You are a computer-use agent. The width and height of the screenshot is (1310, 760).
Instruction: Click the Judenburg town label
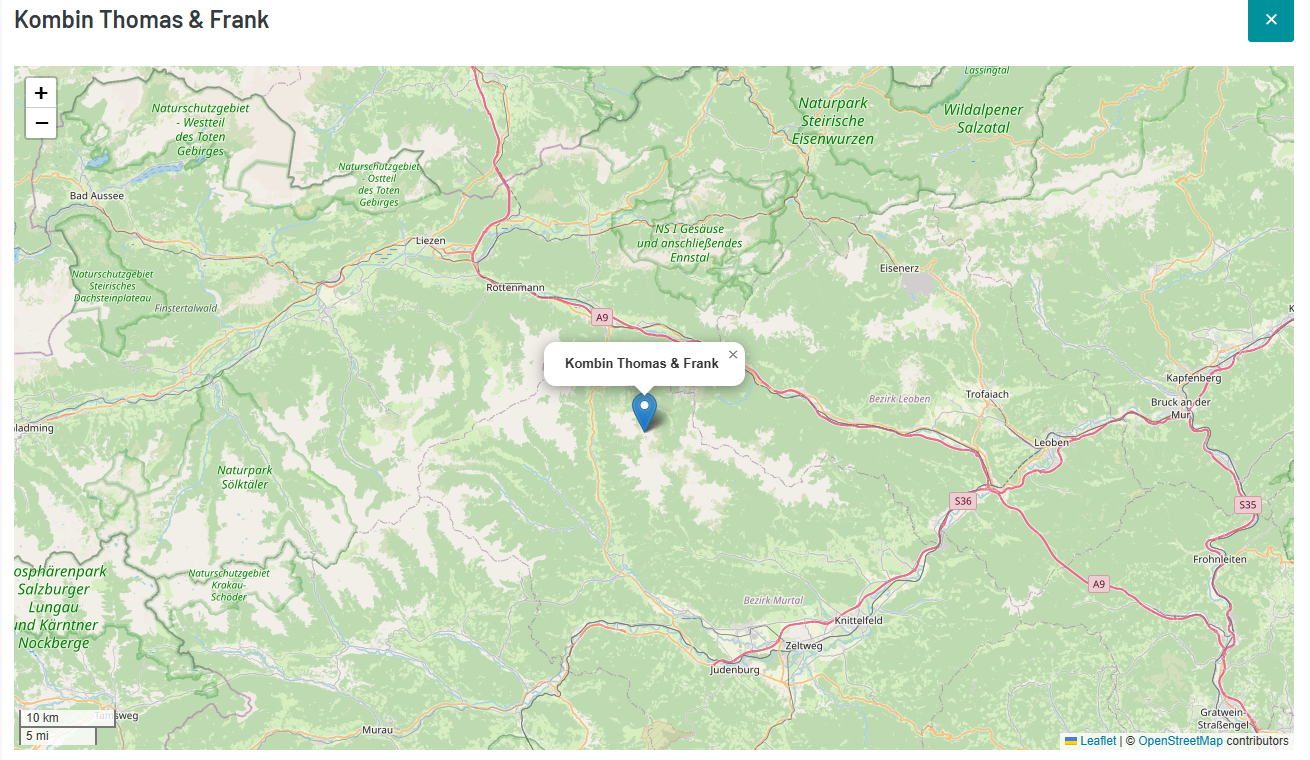(x=735, y=669)
